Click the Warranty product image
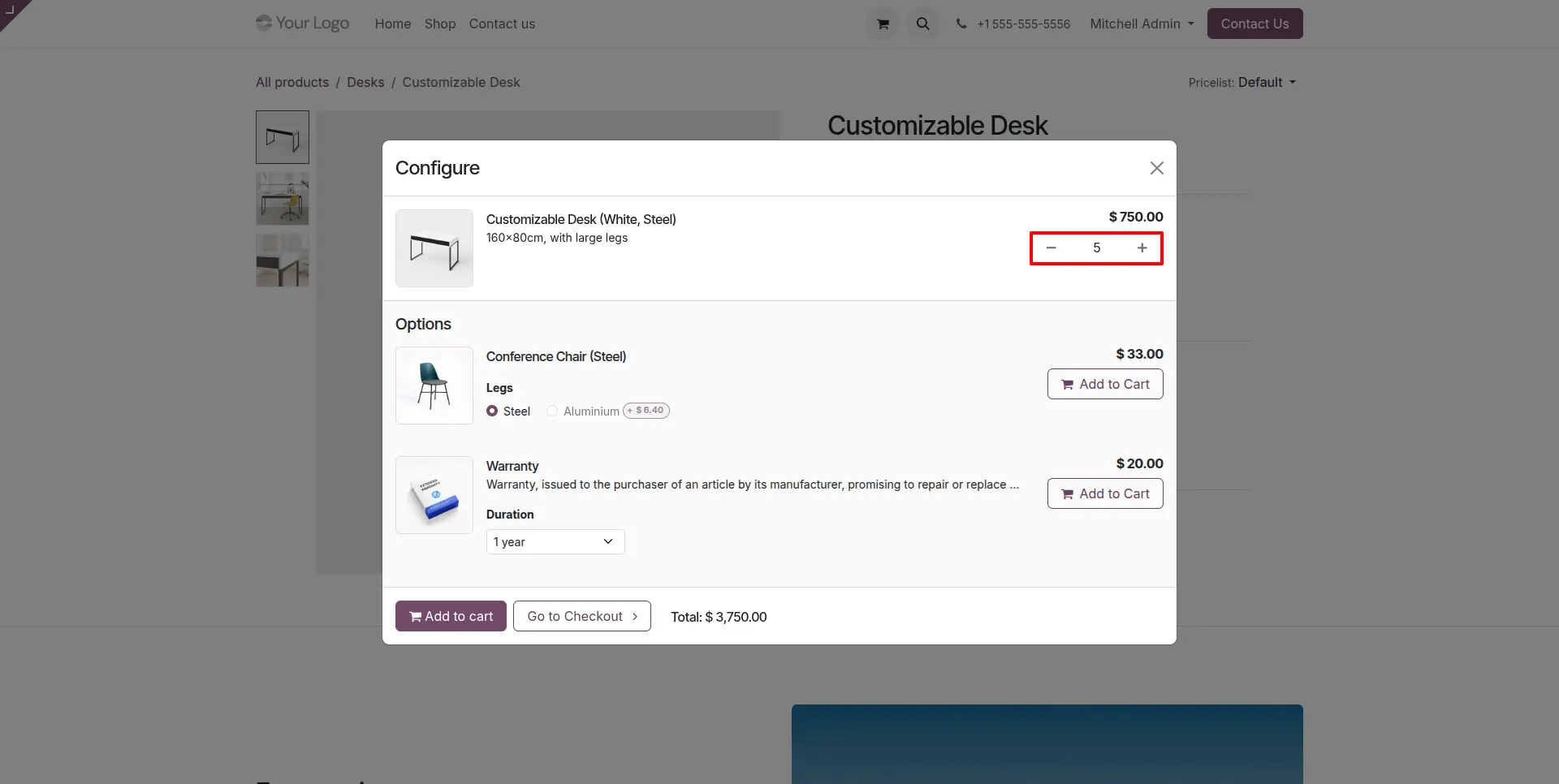 (434, 495)
